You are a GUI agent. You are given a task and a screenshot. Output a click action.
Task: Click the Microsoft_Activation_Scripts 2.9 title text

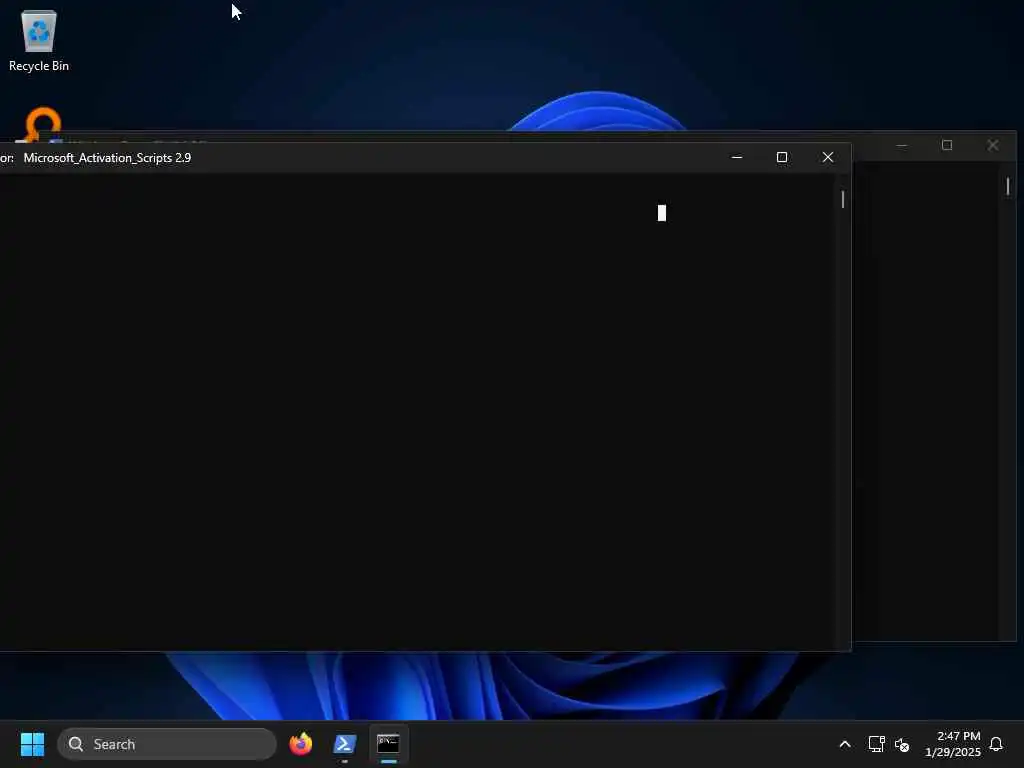(x=107, y=158)
